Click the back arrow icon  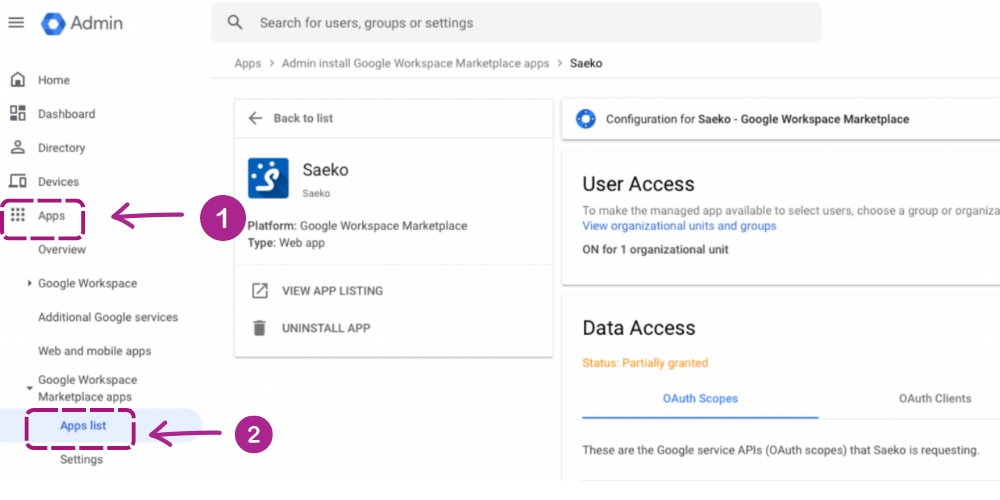pyautogui.click(x=255, y=118)
